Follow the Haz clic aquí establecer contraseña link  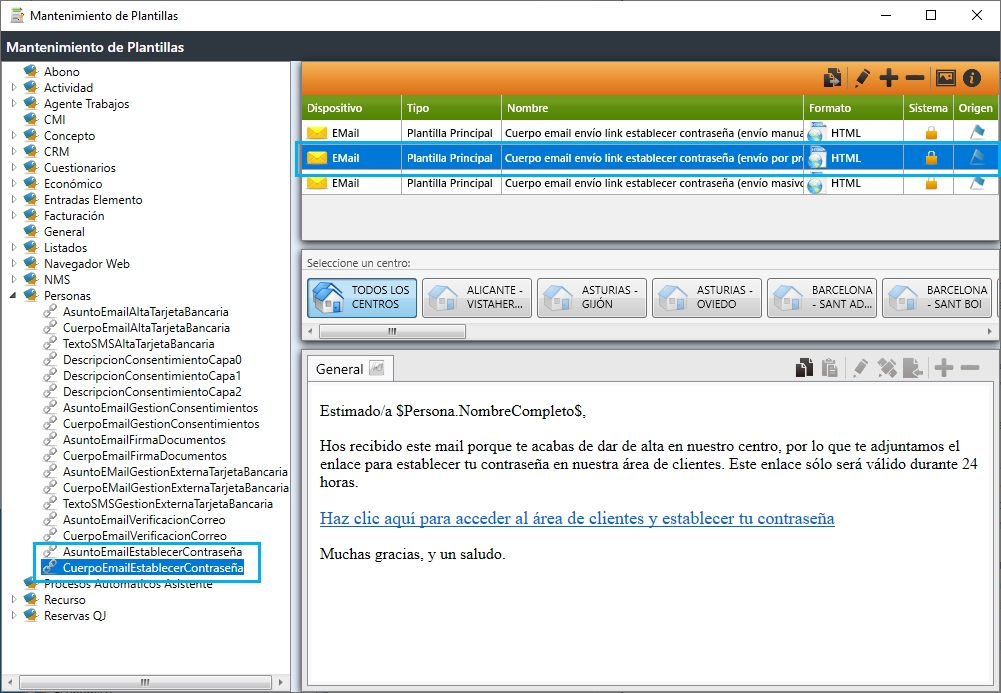tap(577, 518)
